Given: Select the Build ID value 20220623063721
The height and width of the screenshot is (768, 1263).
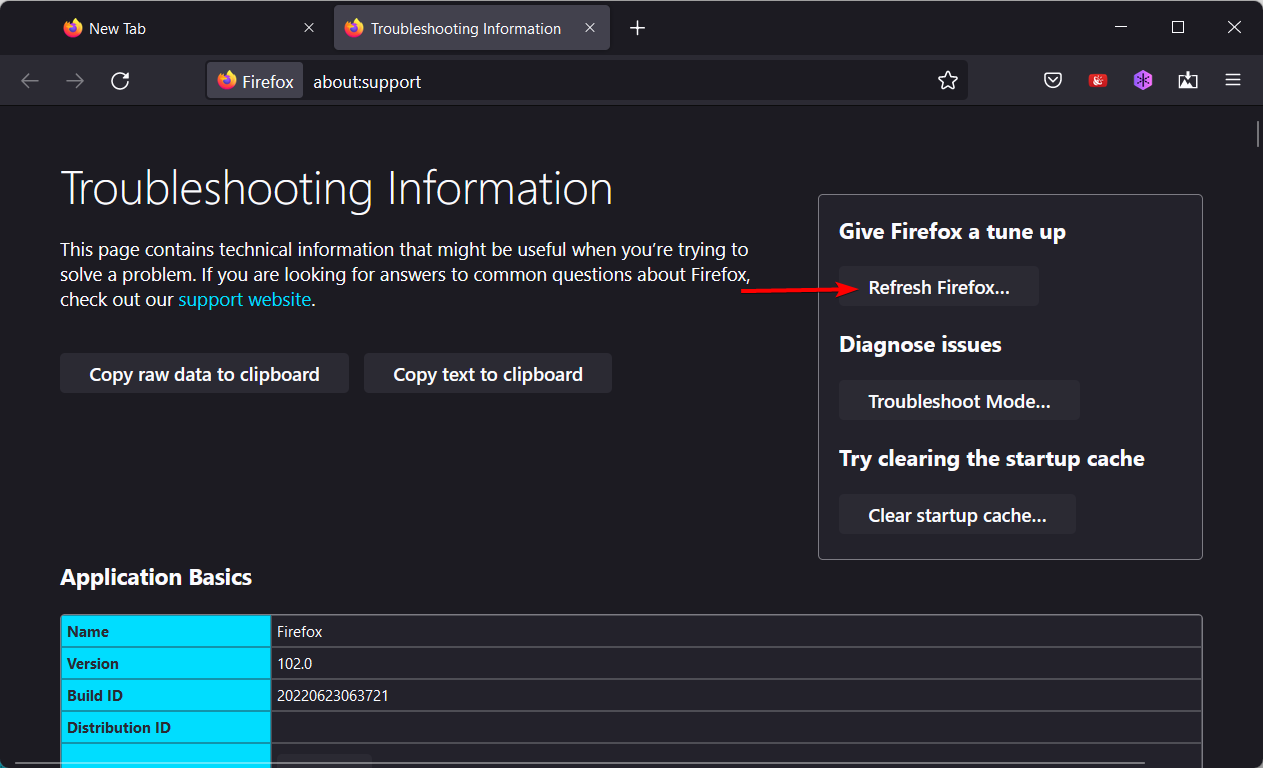Looking at the screenshot, I should 333,696.
